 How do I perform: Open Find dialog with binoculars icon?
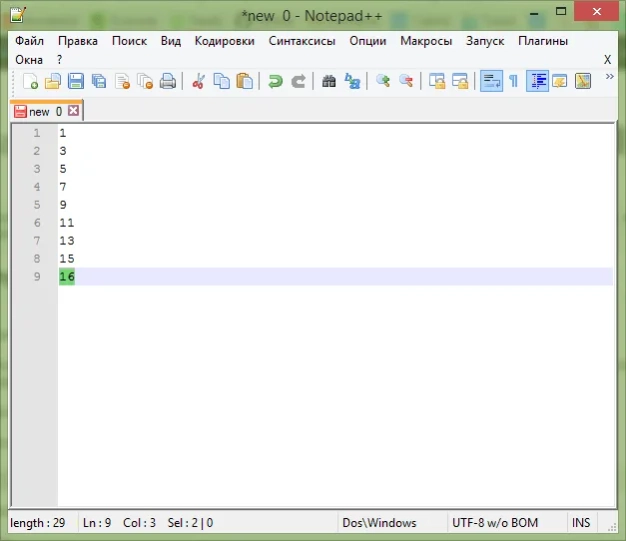click(x=329, y=81)
